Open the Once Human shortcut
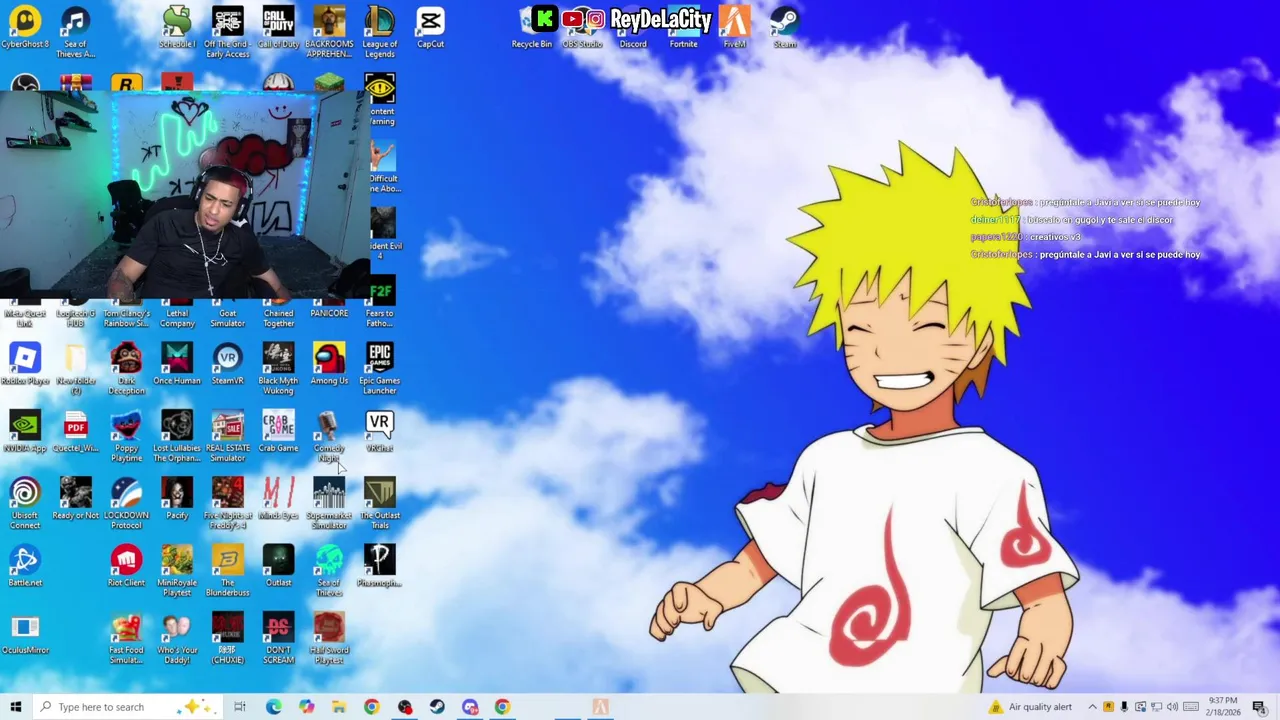Viewport: 1280px width, 720px height. [177, 364]
